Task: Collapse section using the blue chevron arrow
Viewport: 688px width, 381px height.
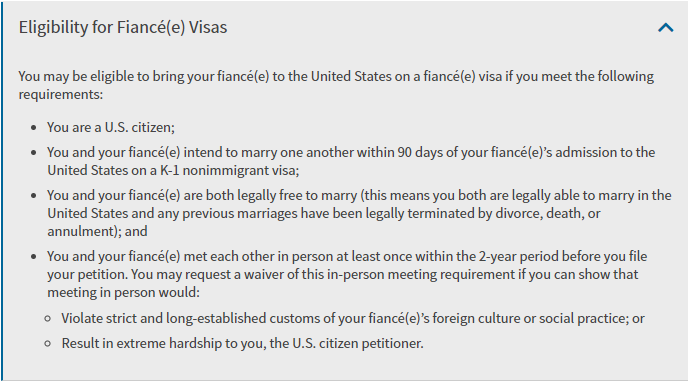Action: 666,28
